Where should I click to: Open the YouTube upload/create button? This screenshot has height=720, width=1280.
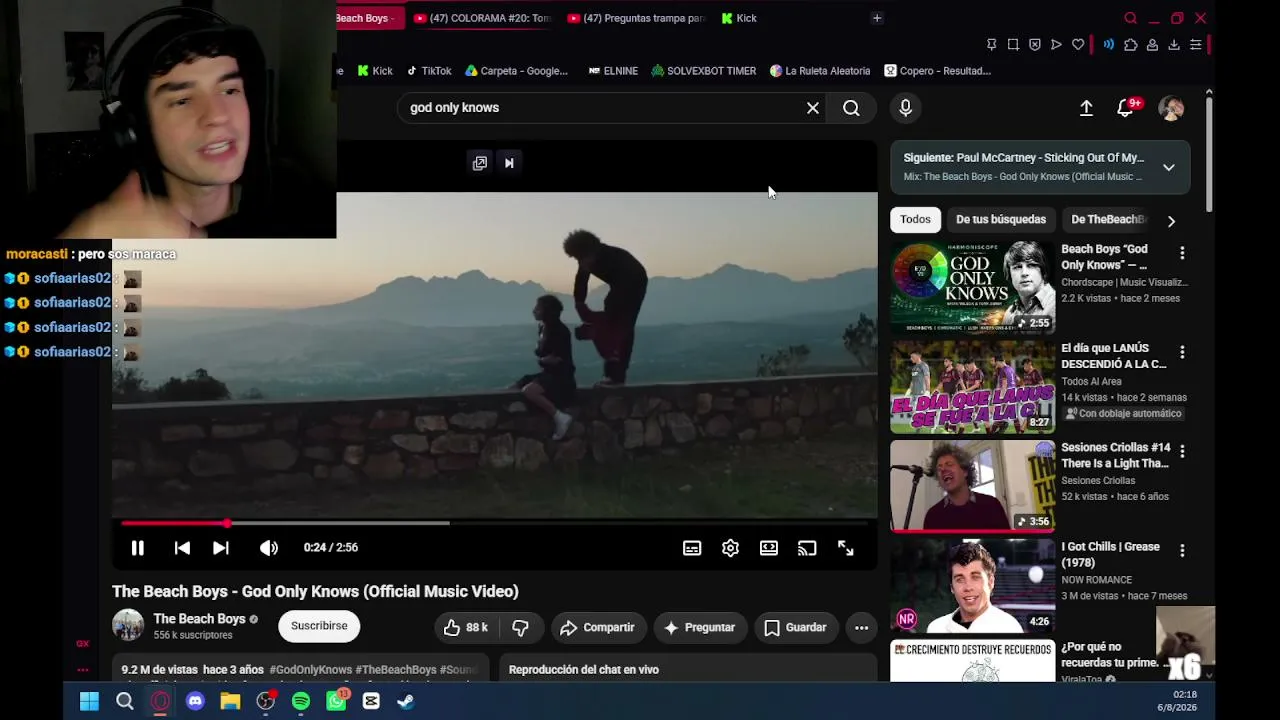coord(1086,108)
